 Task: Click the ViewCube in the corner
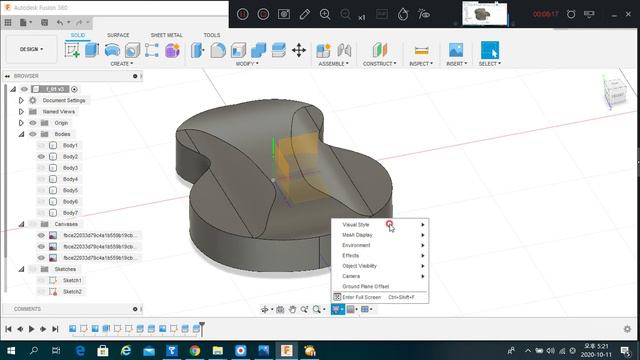615,93
